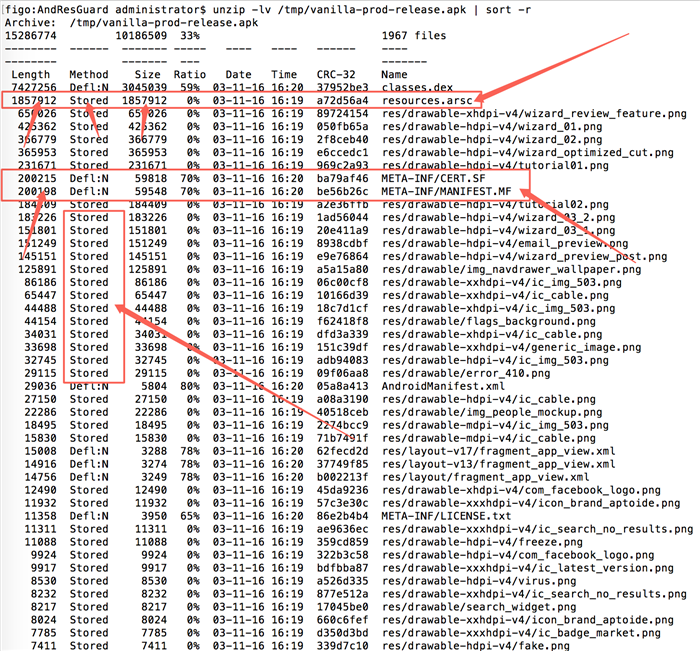Select CRC value ba79af46

click(x=342, y=179)
